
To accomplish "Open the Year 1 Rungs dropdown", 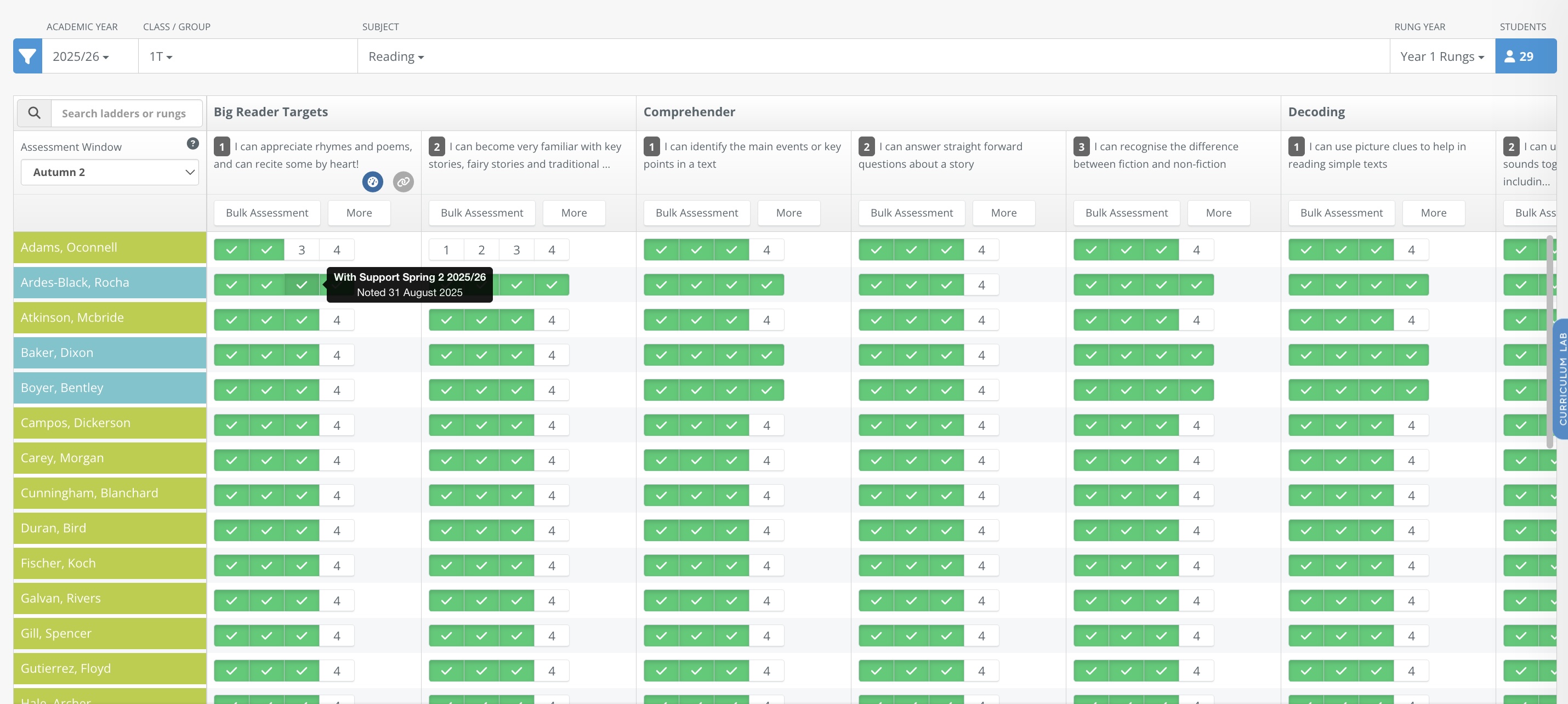I will (x=1441, y=56).
